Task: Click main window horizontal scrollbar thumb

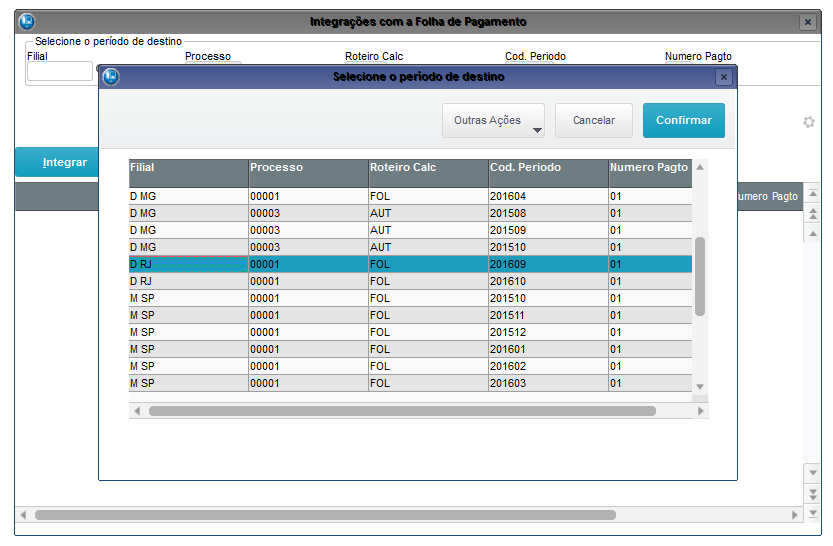Action: 325,515
